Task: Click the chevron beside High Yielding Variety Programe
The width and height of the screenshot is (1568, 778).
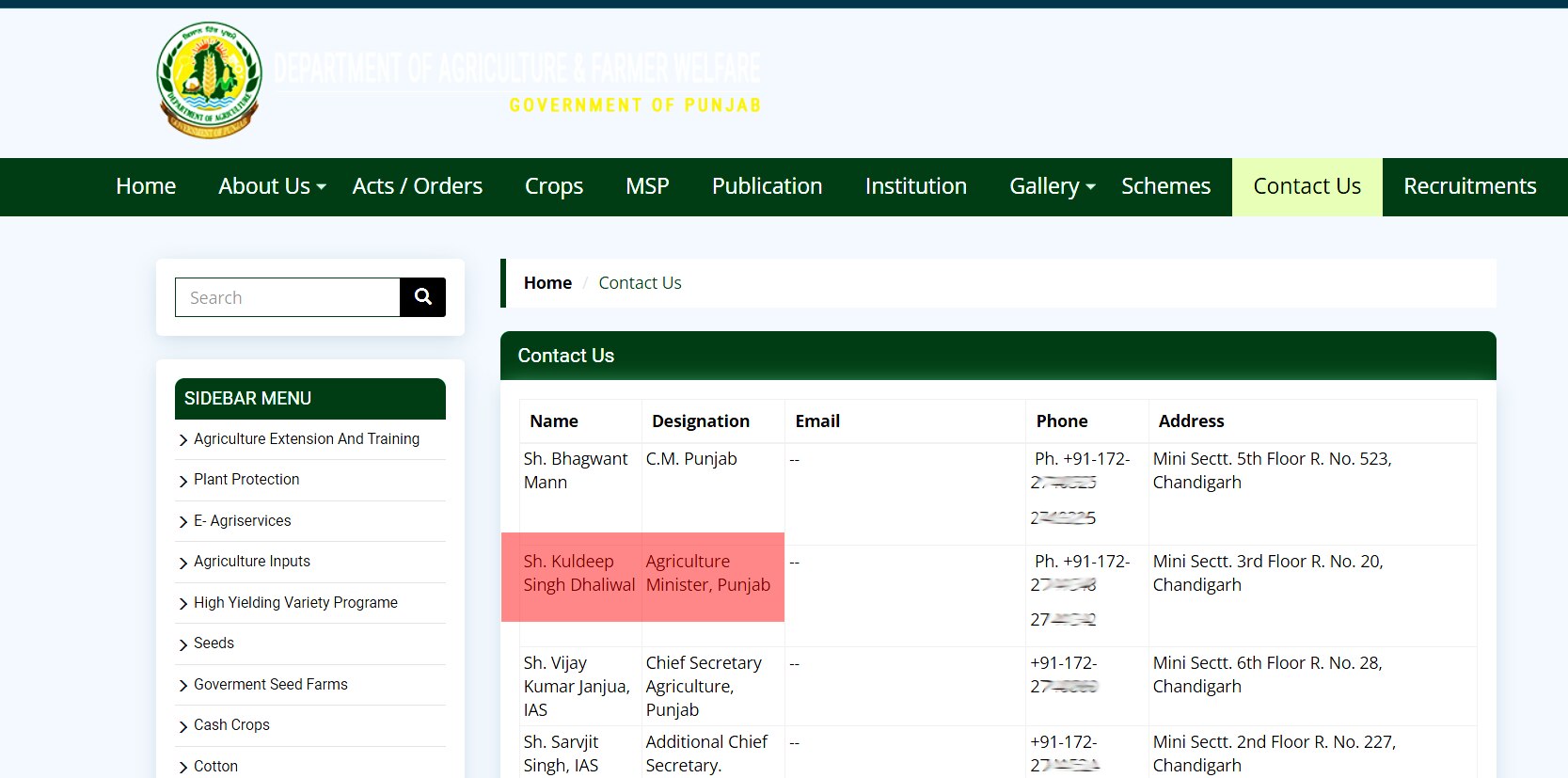Action: click(183, 604)
